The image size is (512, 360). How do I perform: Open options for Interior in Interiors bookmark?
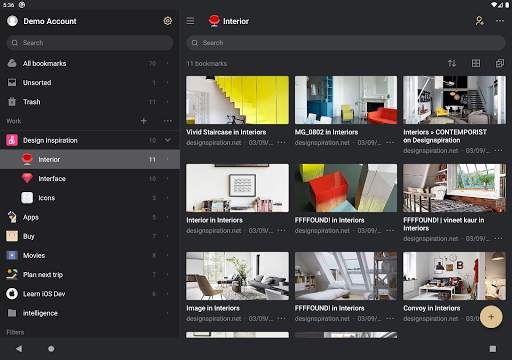282,231
